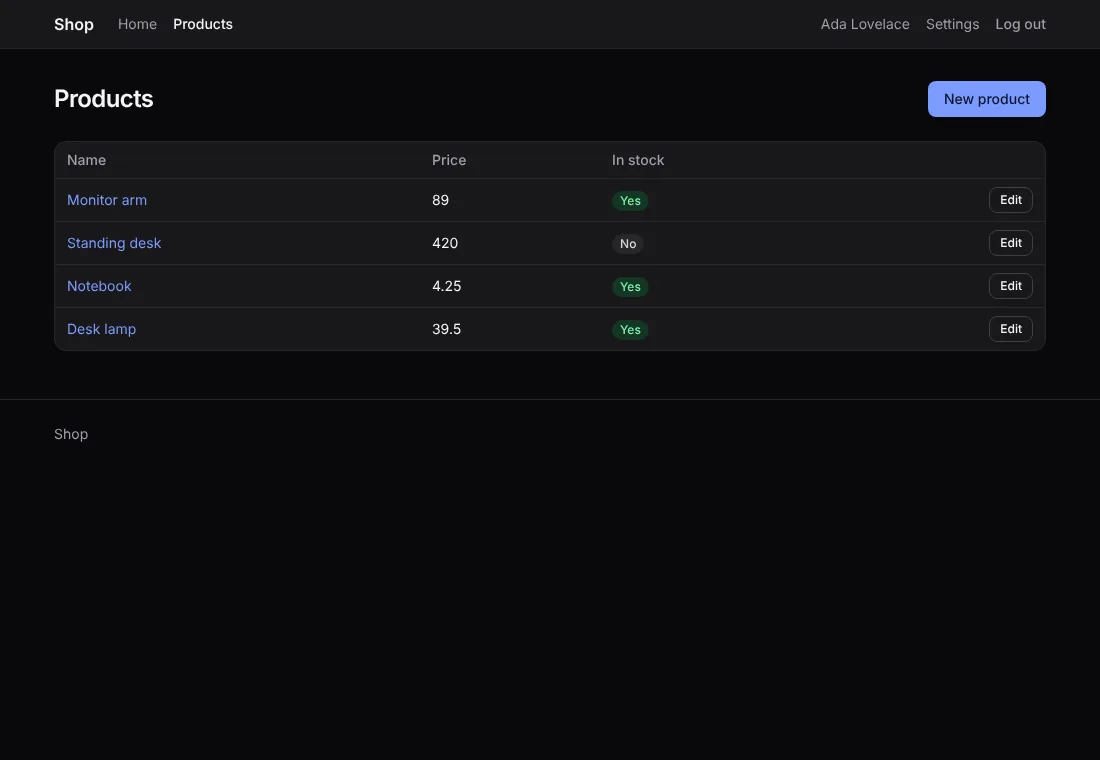Image resolution: width=1100 pixels, height=760 pixels.
Task: Click the Shop text in footer
Action: pos(71,434)
